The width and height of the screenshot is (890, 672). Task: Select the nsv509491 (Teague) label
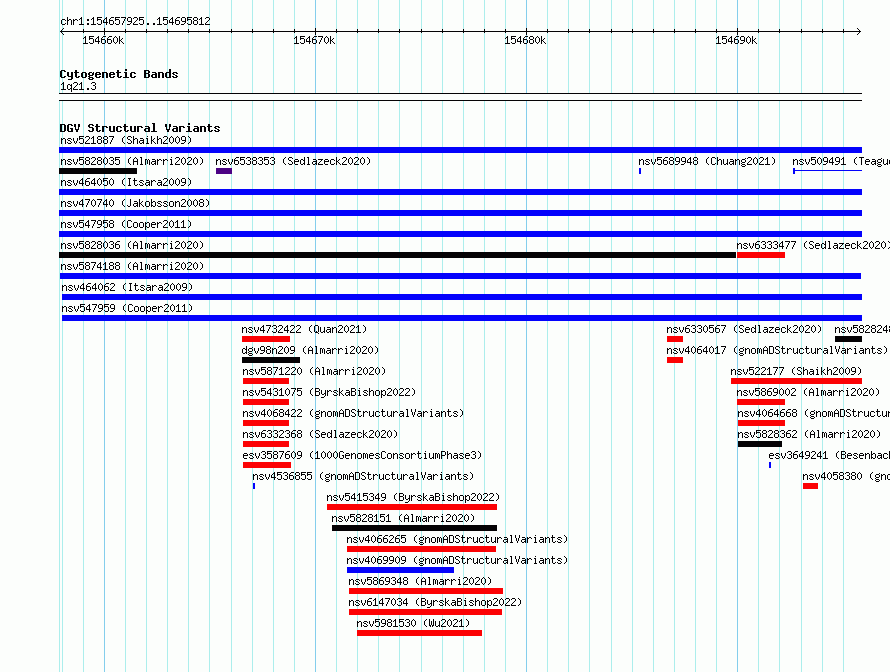[841, 161]
